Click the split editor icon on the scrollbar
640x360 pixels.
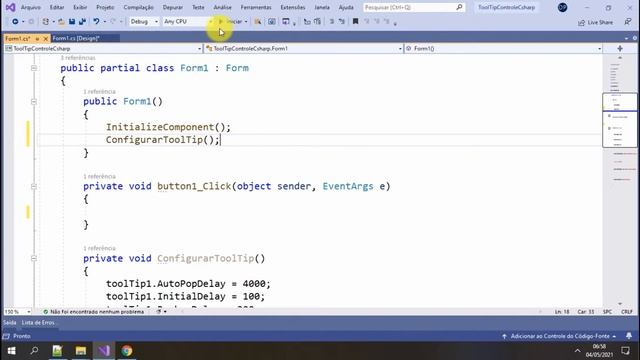point(620,49)
